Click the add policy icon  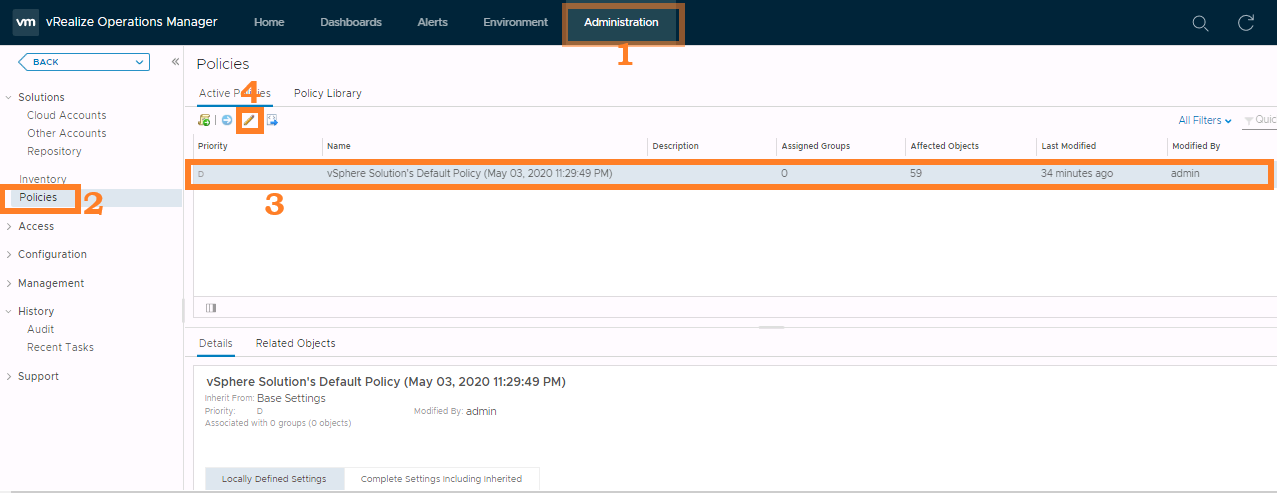204,120
